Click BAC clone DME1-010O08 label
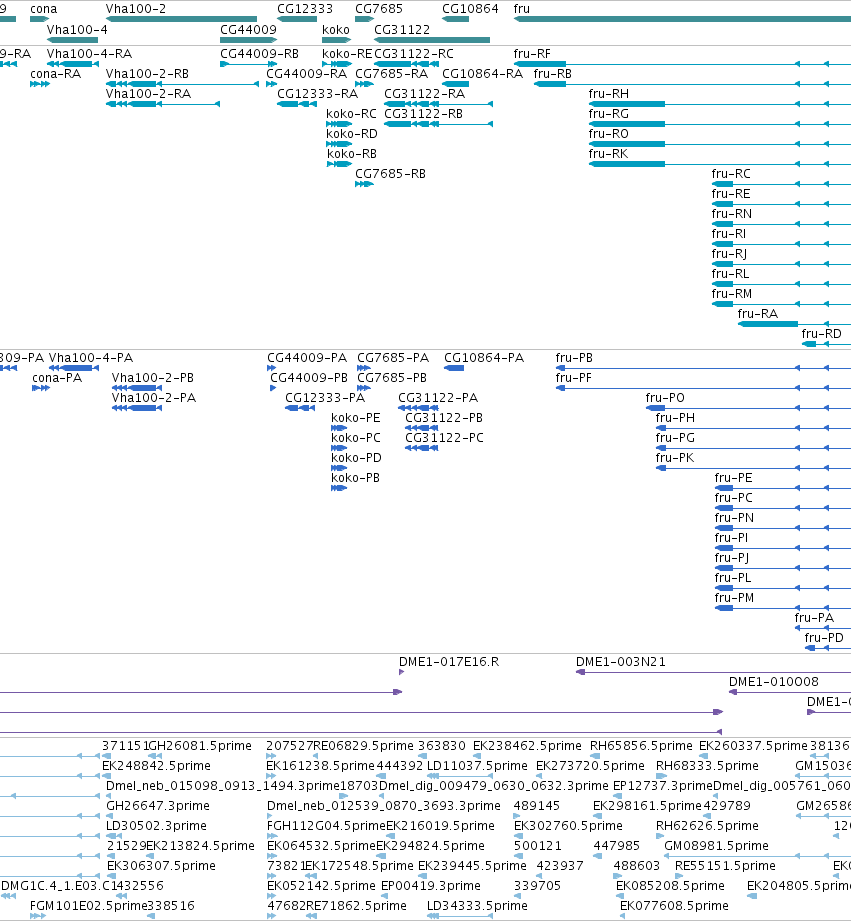Screen dimensions: 851x921 coord(773,681)
